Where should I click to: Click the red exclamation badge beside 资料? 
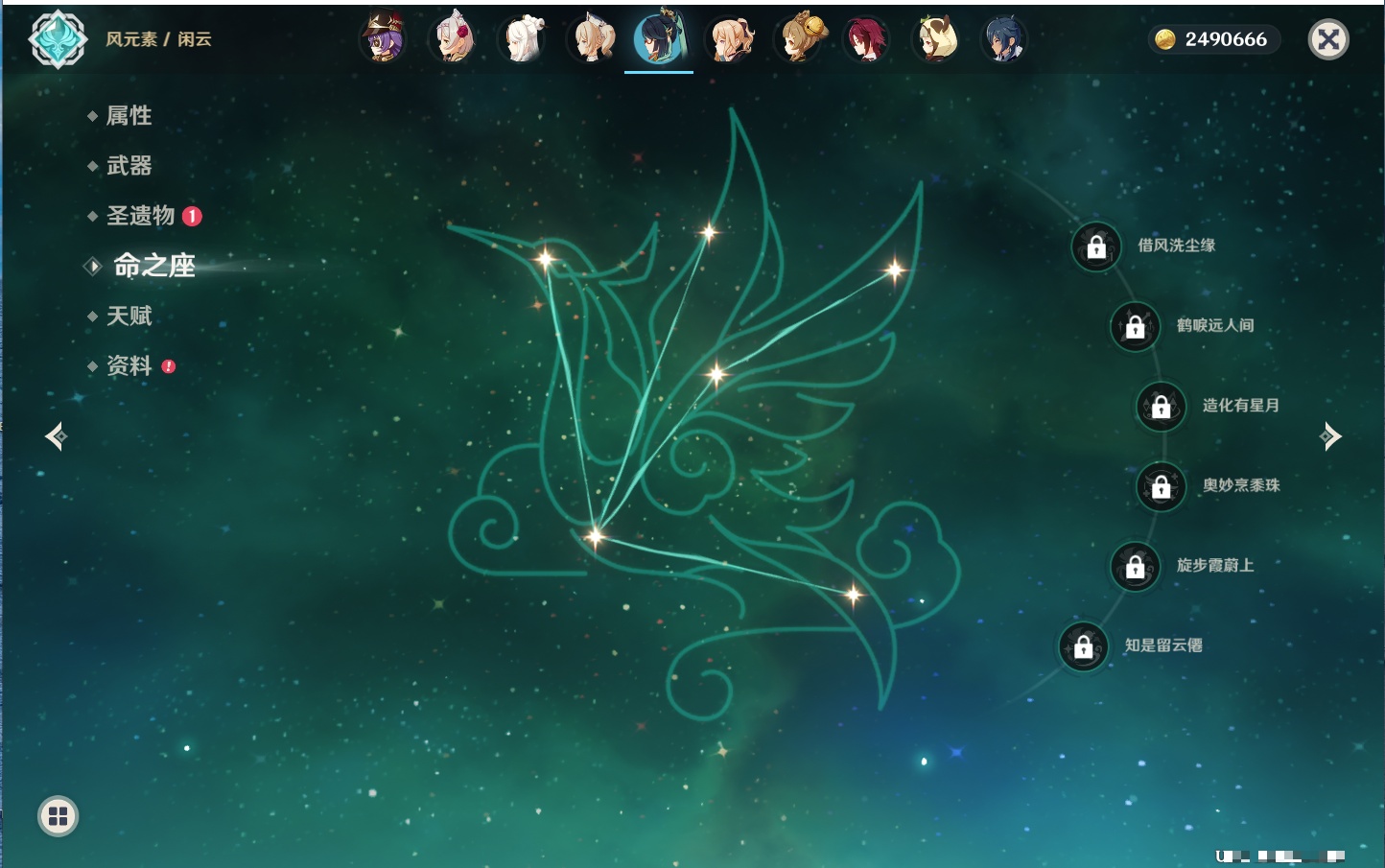169,366
